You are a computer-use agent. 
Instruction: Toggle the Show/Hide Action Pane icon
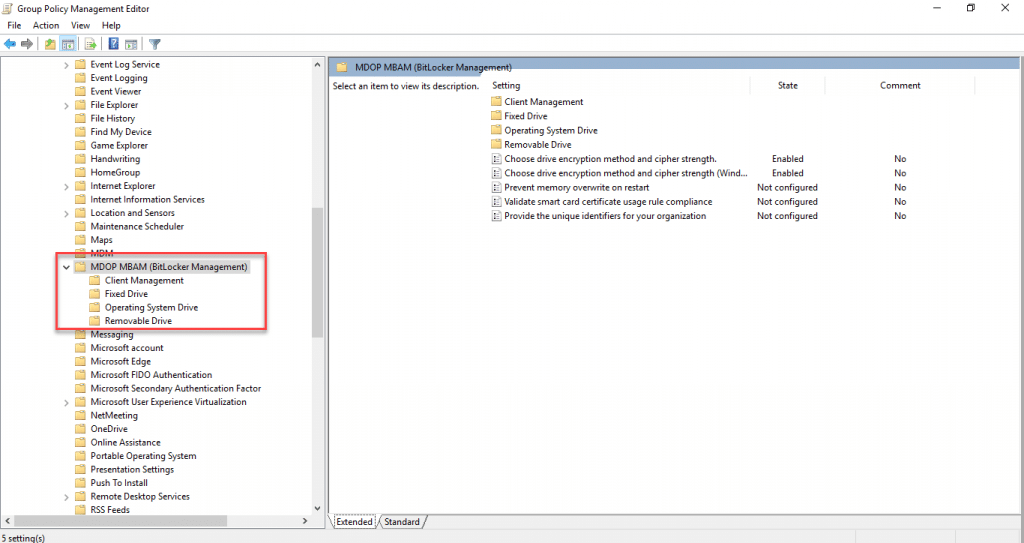click(x=131, y=44)
